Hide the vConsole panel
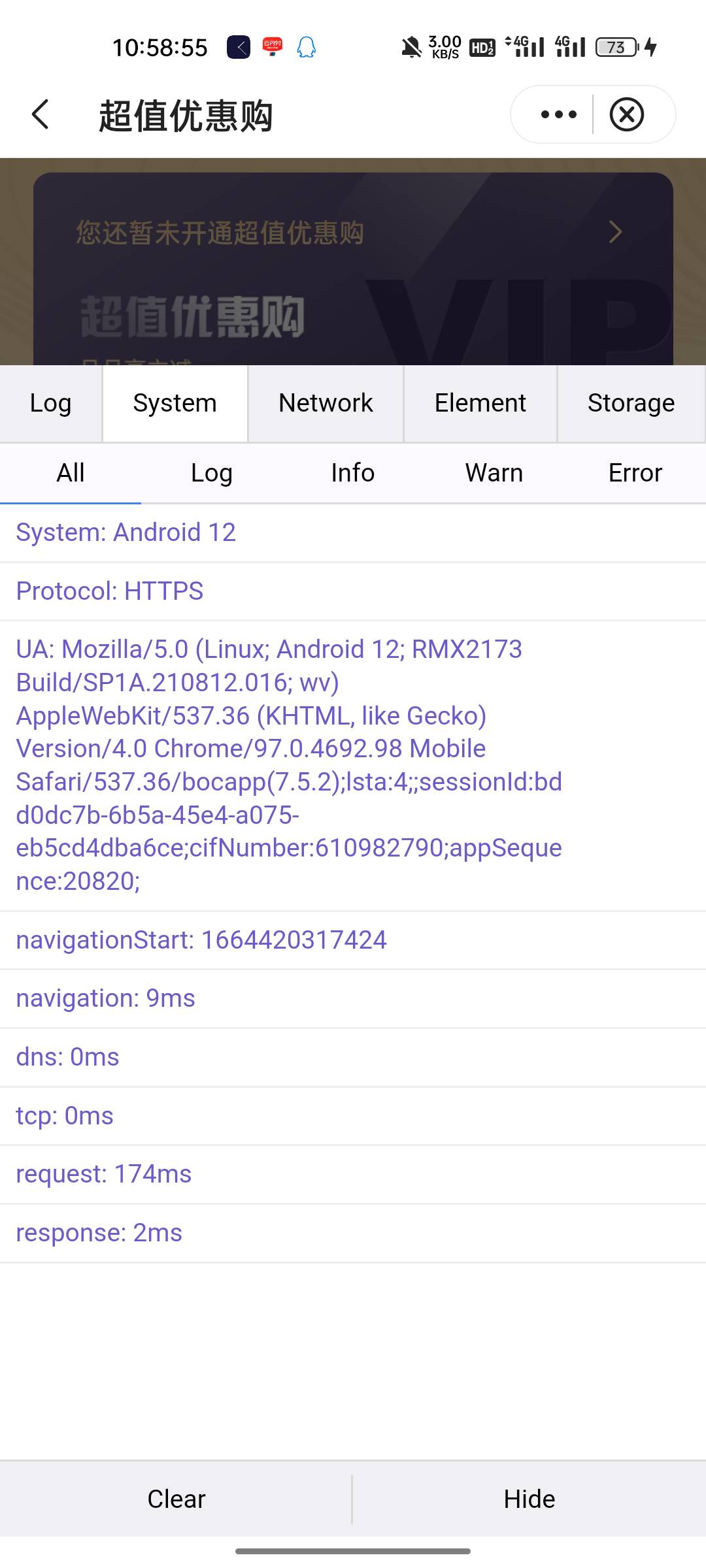This screenshot has height=1568, width=706. [529, 1499]
